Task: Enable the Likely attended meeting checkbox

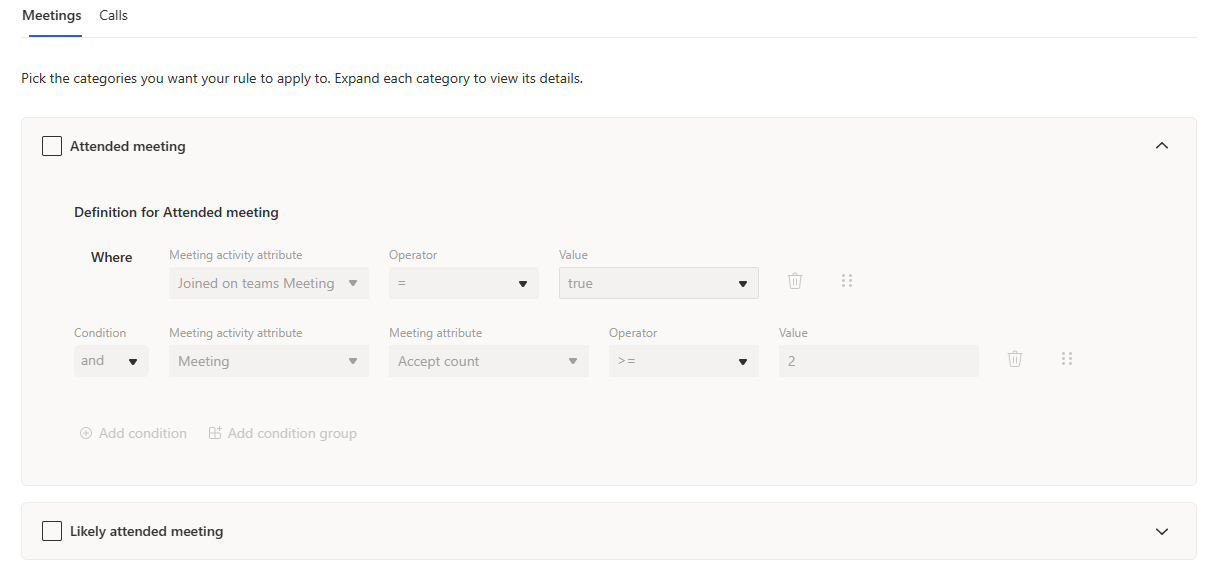Action: (52, 531)
